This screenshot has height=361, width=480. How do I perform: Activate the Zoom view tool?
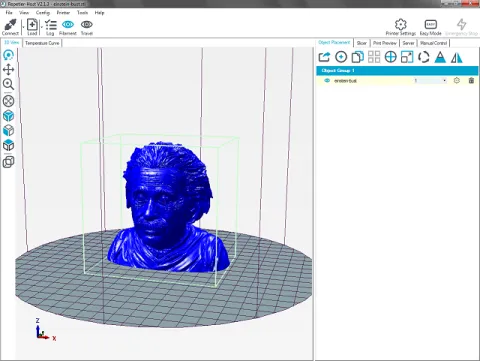(8, 84)
